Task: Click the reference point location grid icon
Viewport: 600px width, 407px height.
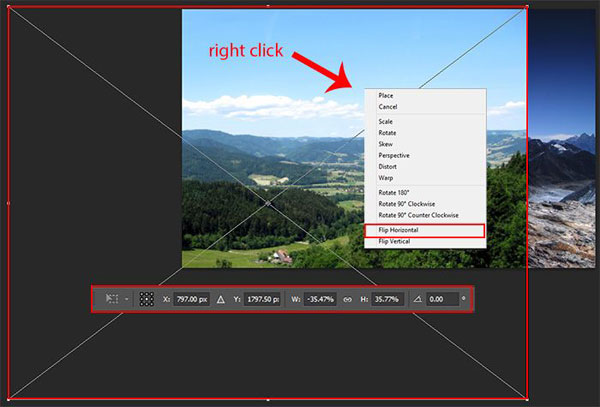Action: click(x=146, y=298)
